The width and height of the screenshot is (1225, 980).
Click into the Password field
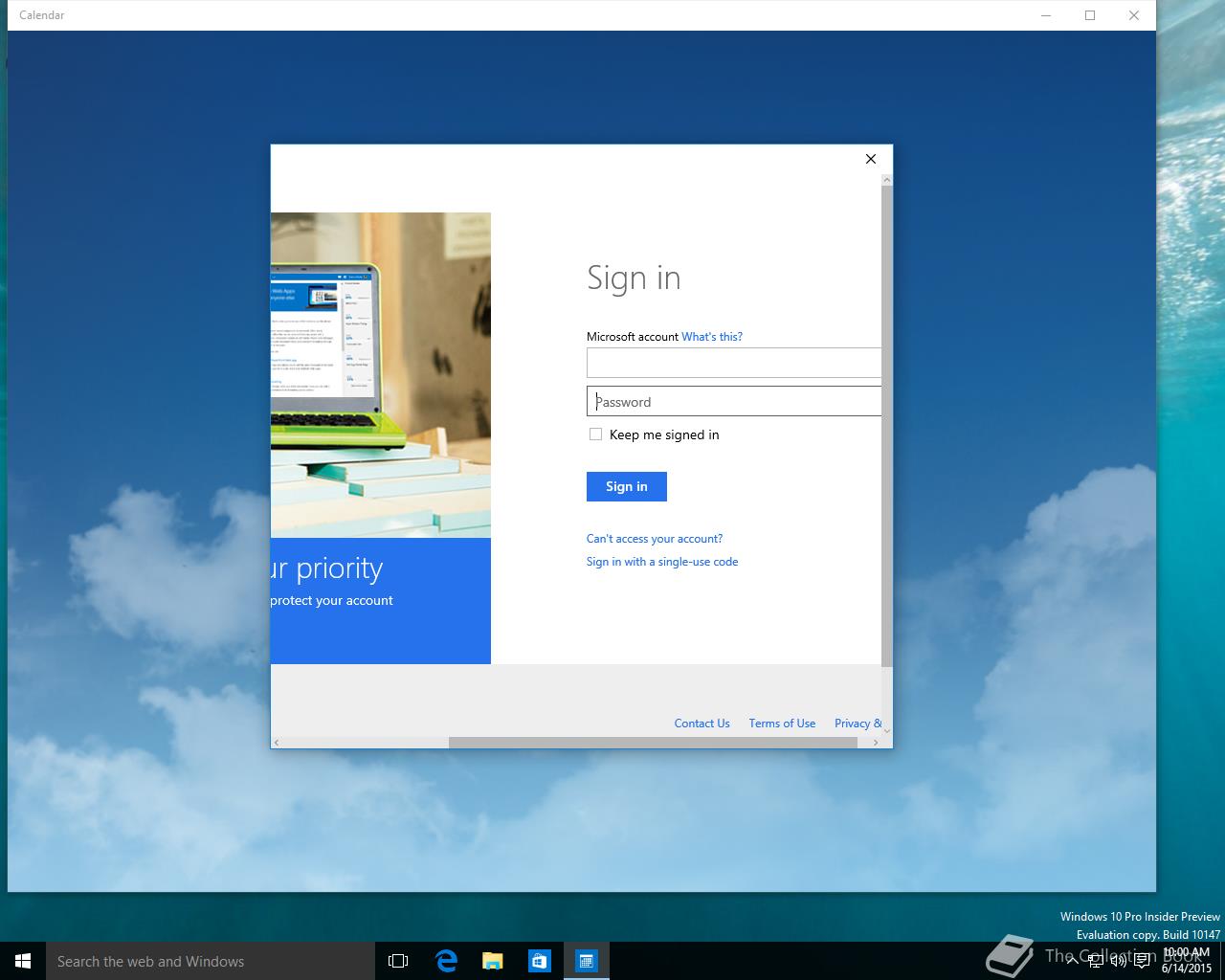(734, 401)
